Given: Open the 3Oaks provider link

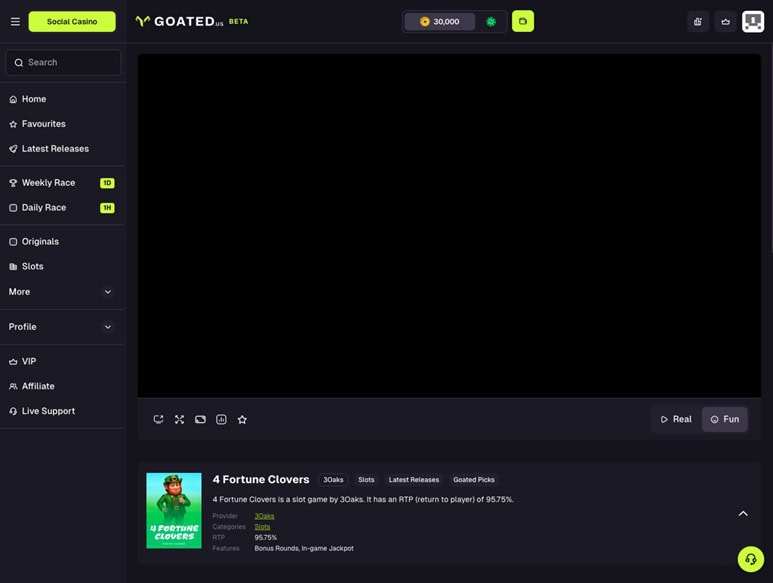Looking at the screenshot, I should click(264, 516).
